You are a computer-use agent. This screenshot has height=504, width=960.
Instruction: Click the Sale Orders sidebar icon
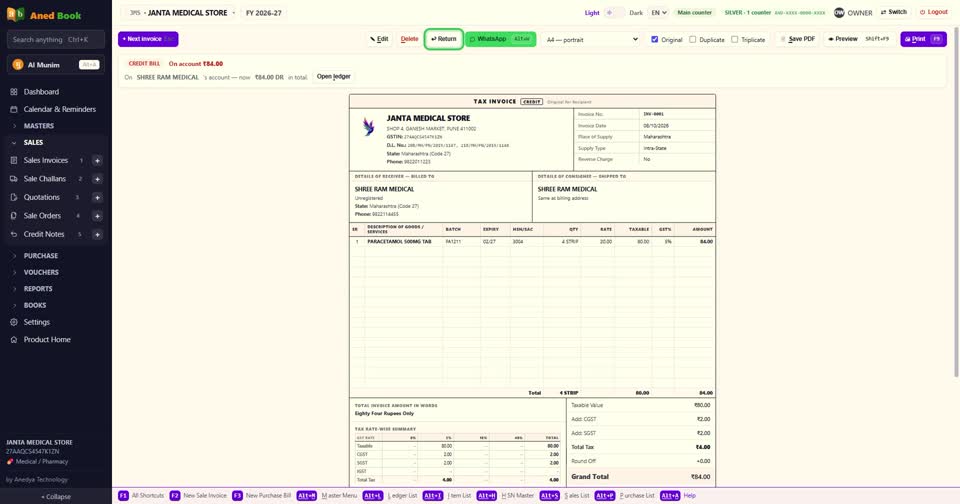tap(14, 216)
